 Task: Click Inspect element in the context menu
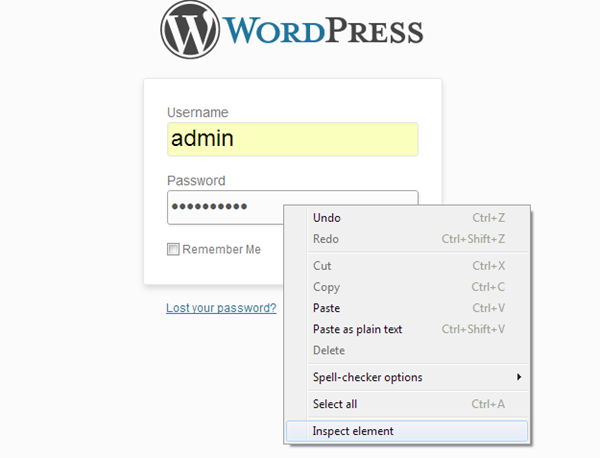(407, 431)
